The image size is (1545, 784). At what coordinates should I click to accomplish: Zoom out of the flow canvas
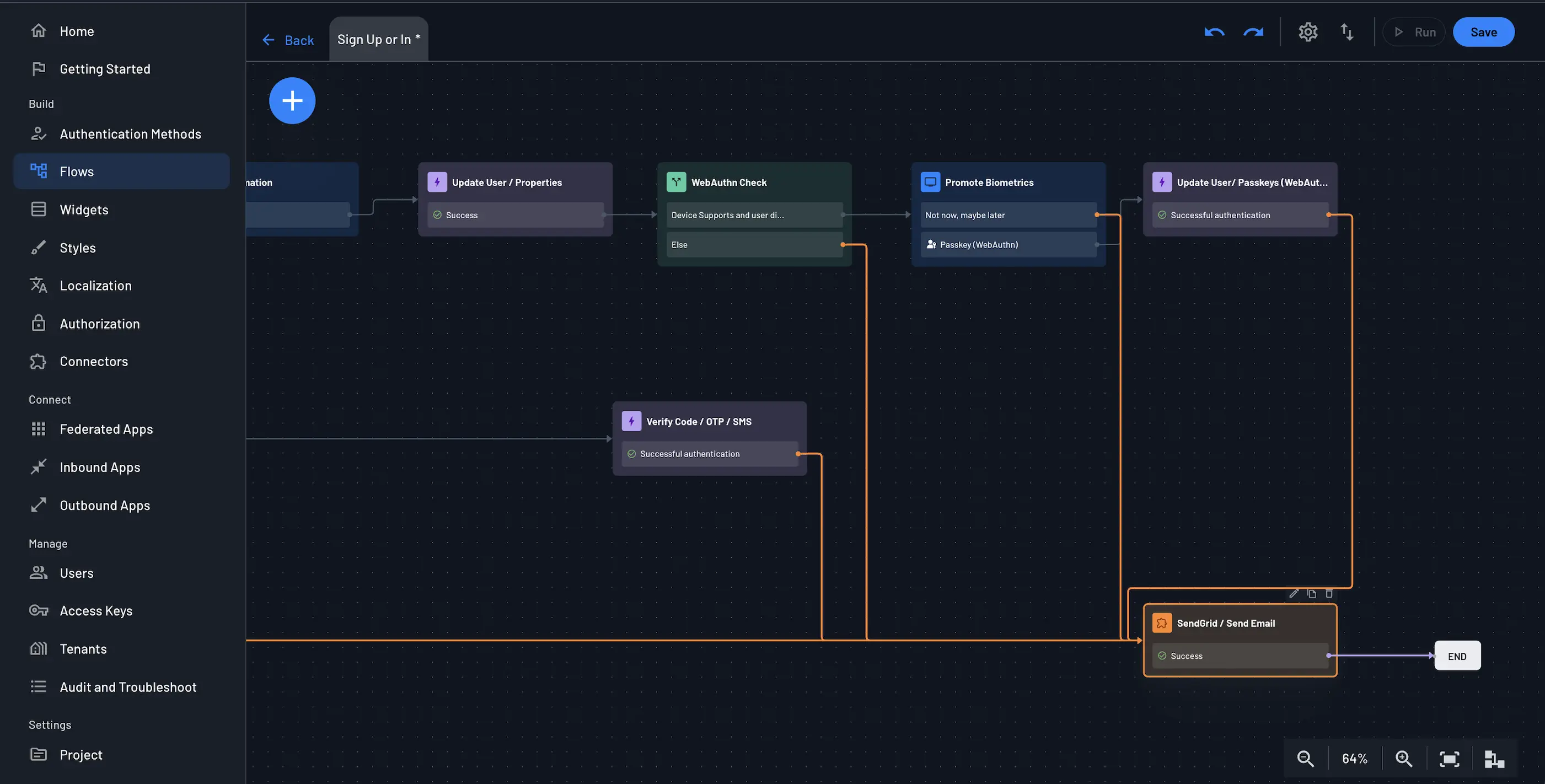tap(1305, 759)
